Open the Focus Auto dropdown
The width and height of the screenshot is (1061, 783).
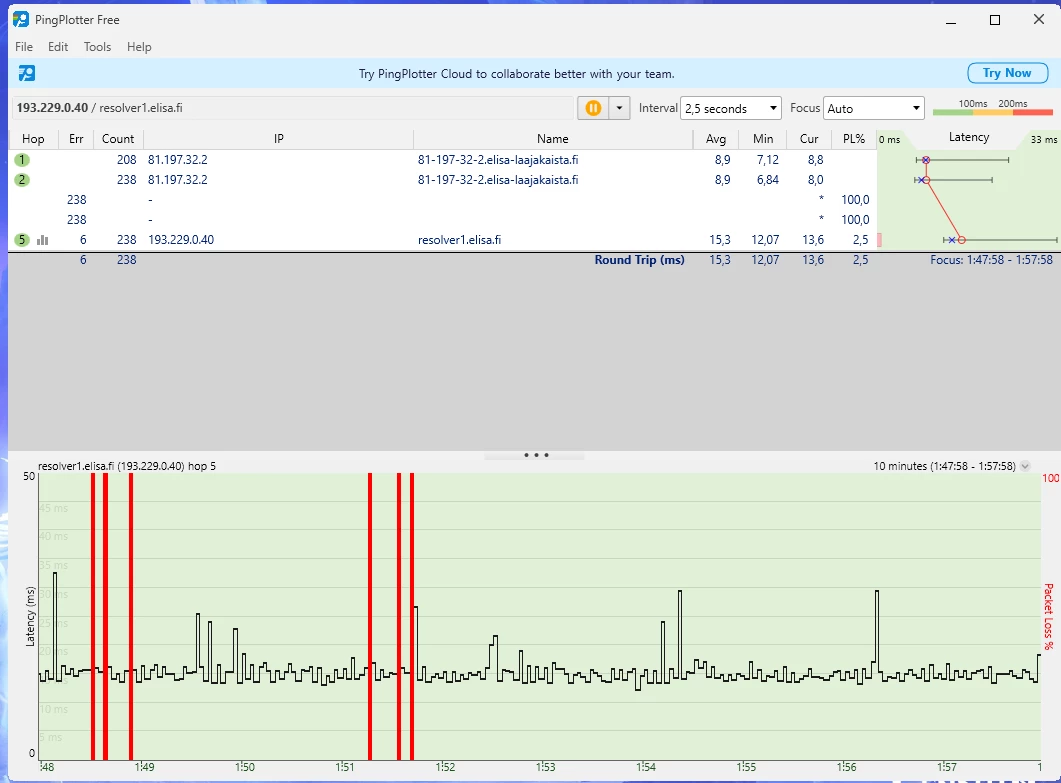click(874, 108)
